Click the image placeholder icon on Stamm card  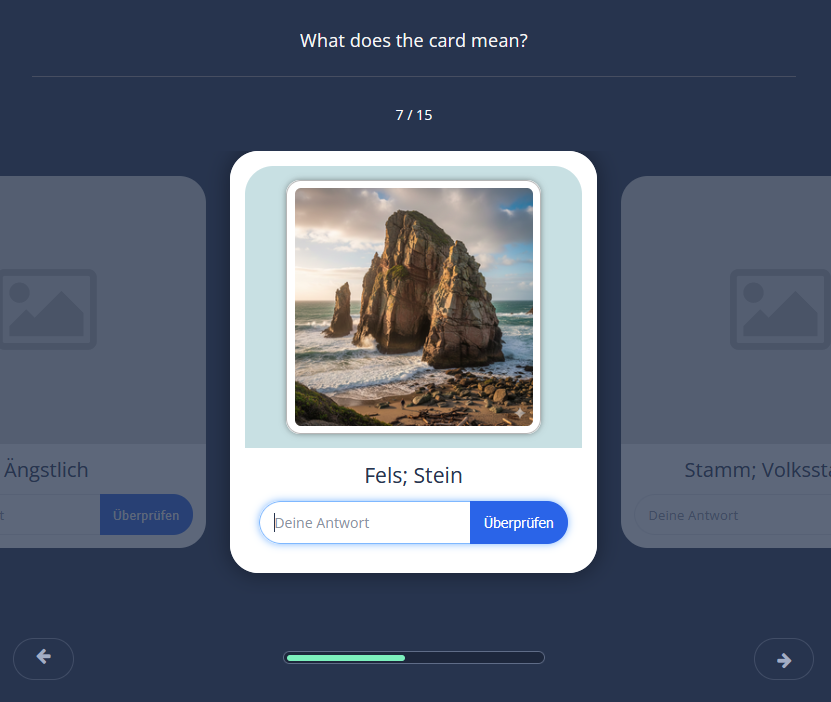pyautogui.click(x=779, y=308)
